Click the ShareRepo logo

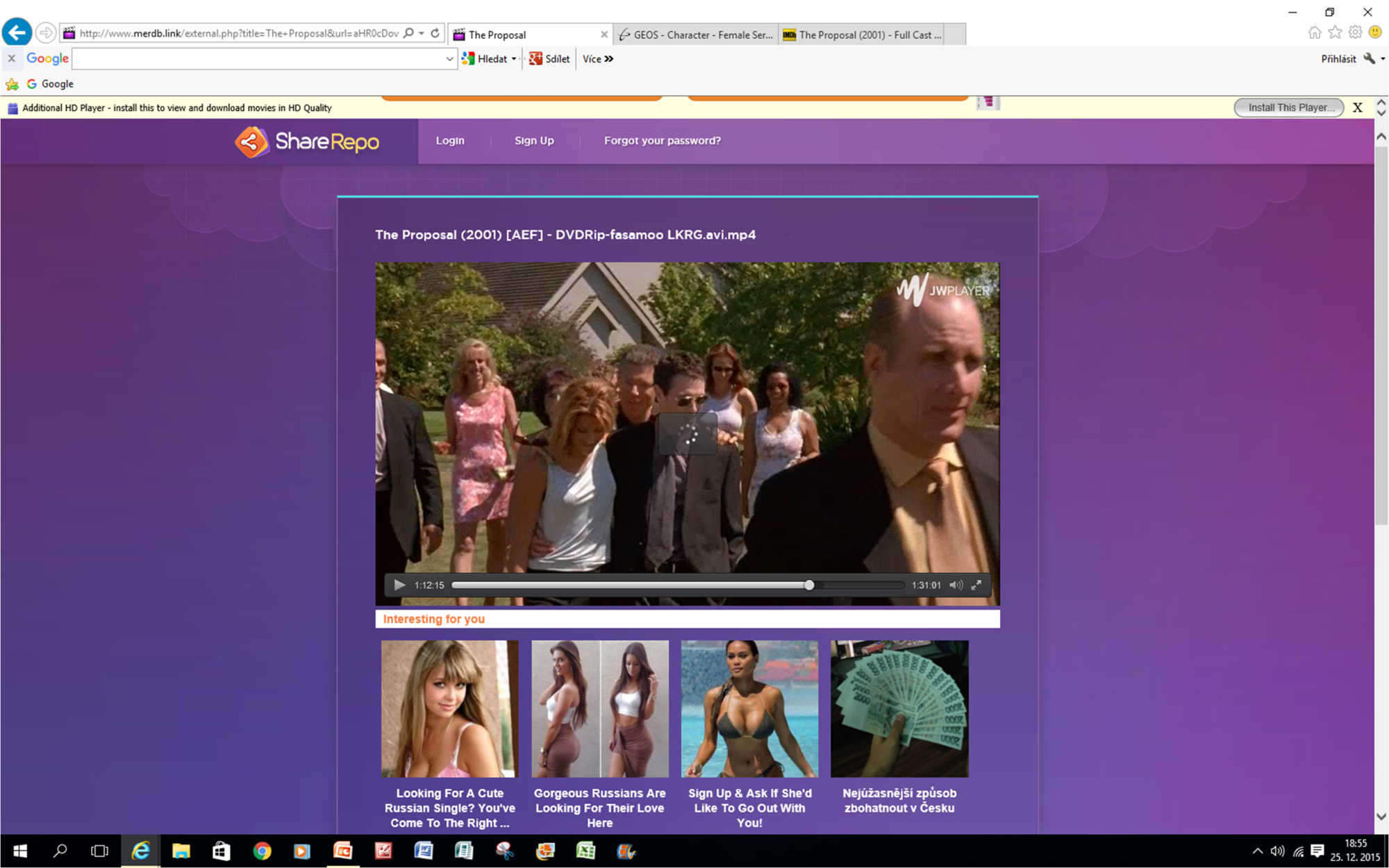pos(307,142)
